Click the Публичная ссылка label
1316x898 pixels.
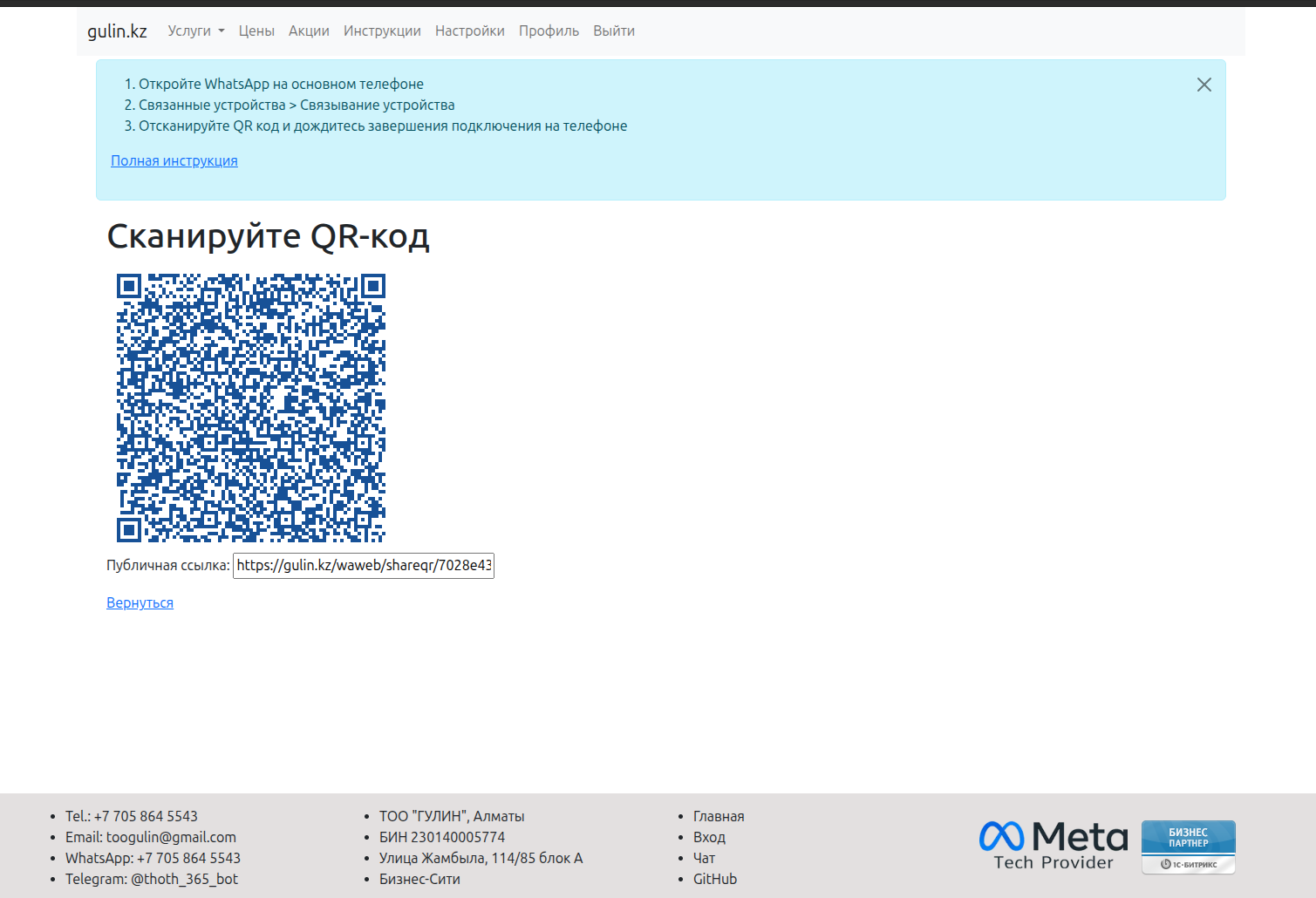click(x=168, y=565)
